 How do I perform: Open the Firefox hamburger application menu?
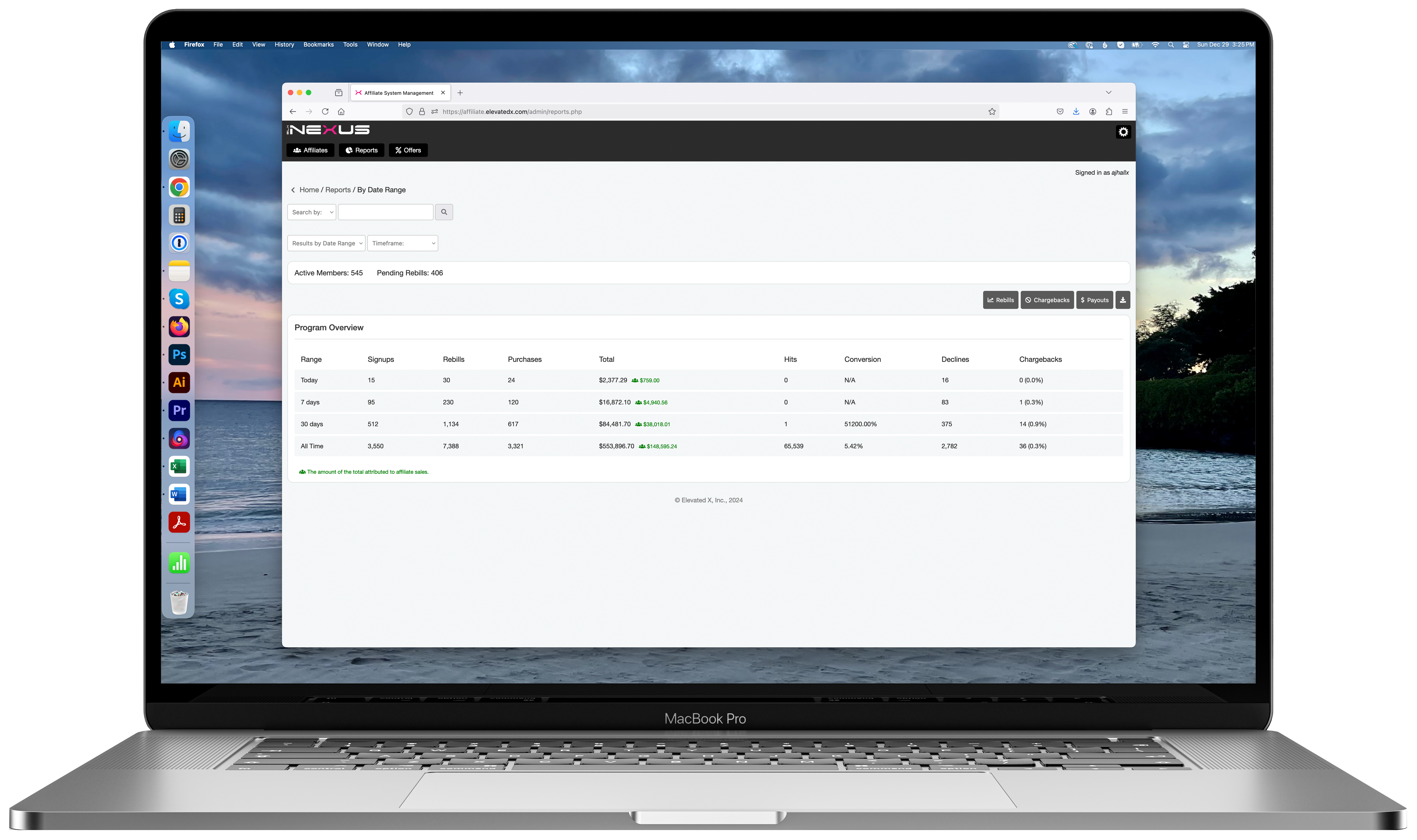(x=1125, y=112)
